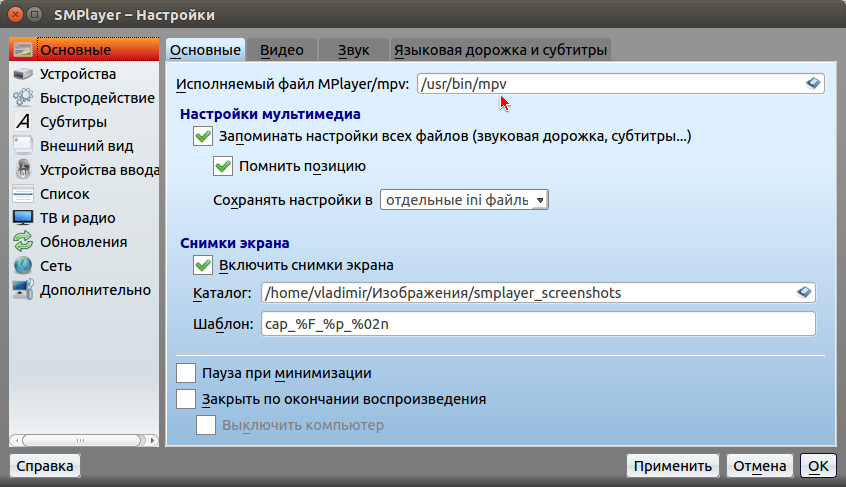Open the Обновления refresh arrows icon
The image size is (846, 487).
[23, 242]
